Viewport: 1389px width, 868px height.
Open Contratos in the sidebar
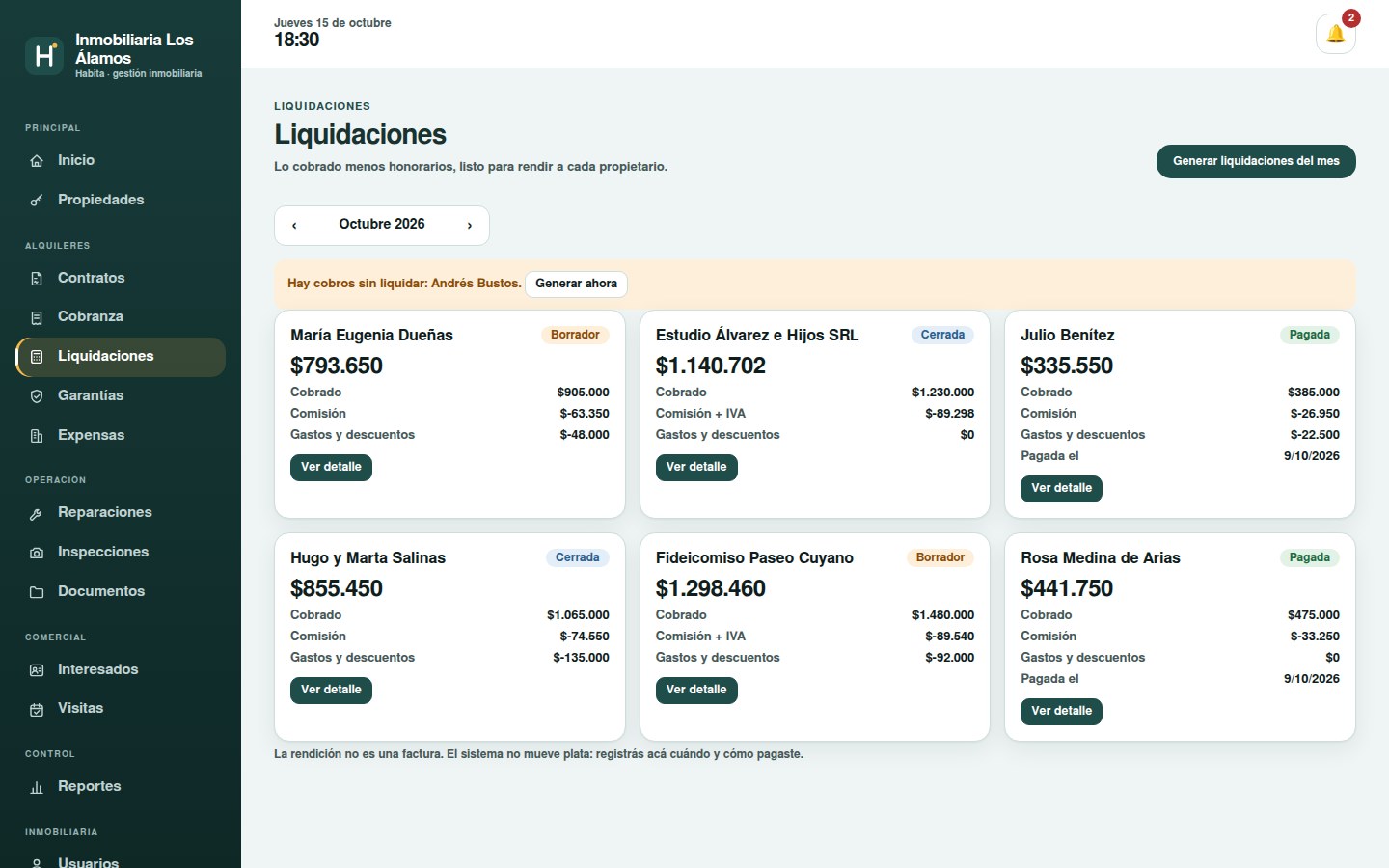[x=121, y=278]
